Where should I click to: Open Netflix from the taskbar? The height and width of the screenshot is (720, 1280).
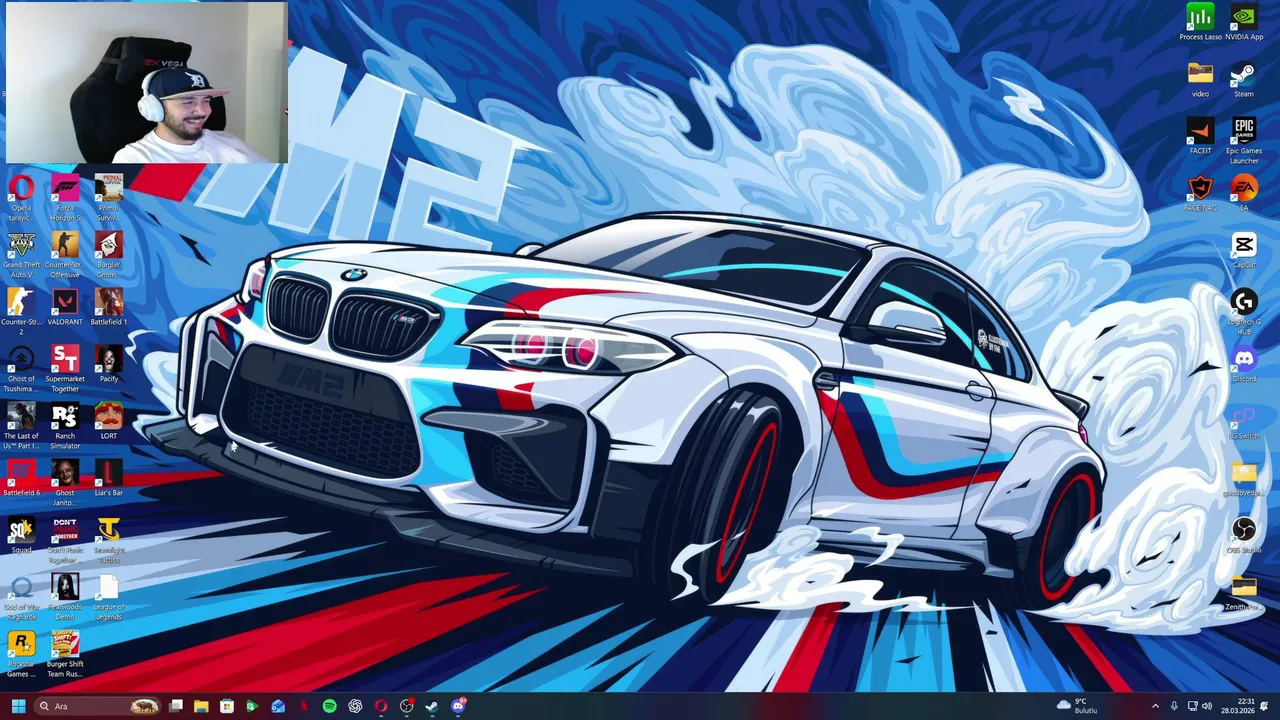point(304,706)
